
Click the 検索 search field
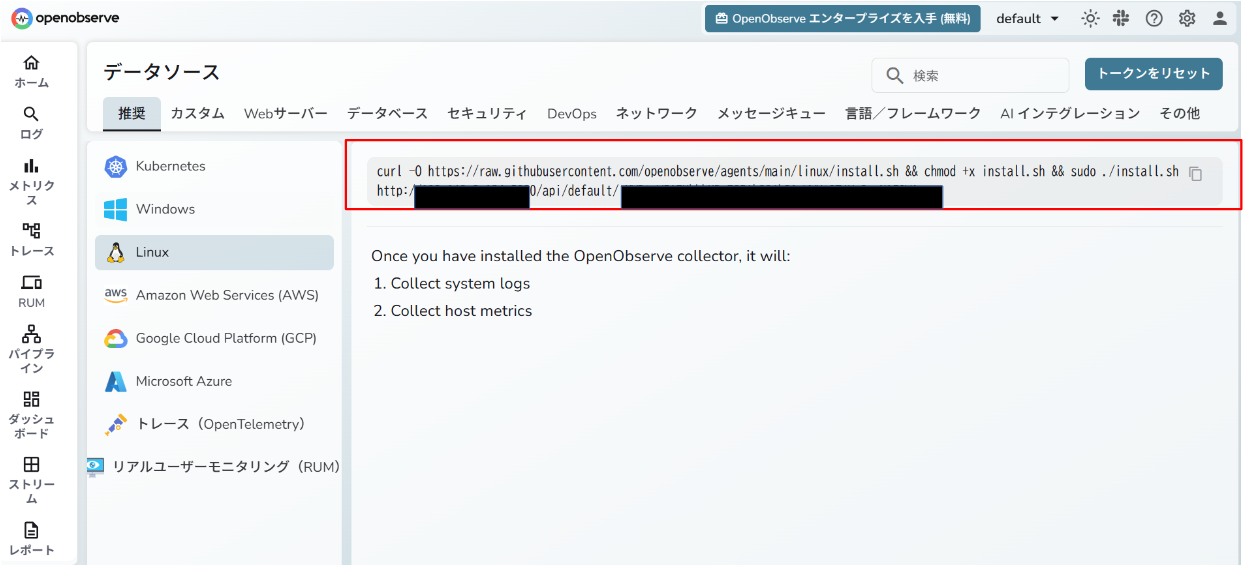(970, 75)
